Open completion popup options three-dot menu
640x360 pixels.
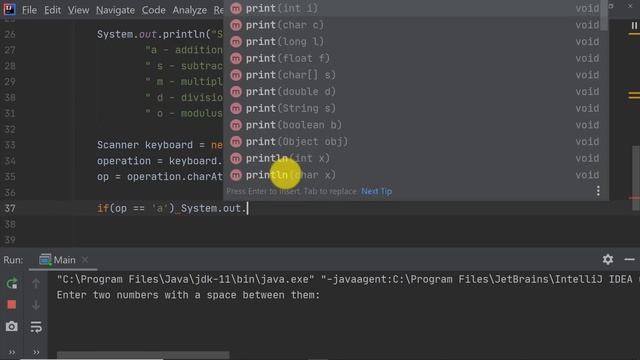[x=598, y=191]
